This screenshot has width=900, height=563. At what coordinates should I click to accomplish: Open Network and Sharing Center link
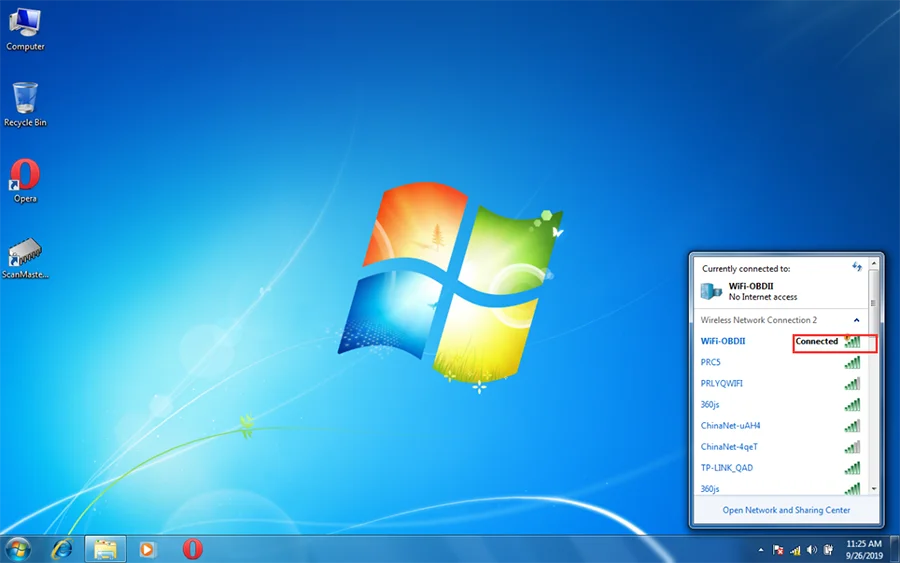[x=786, y=510]
